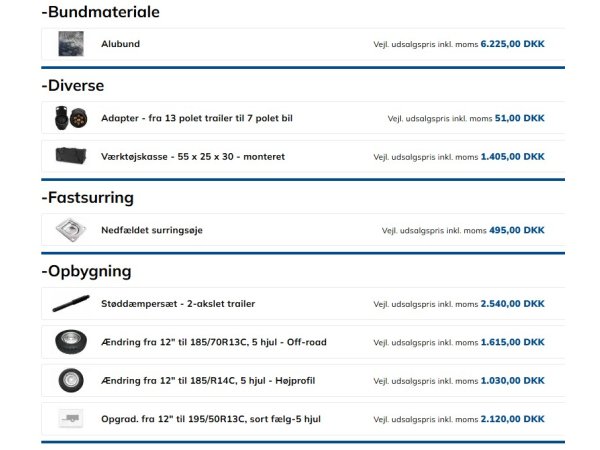
Task: Open the Adapter 13 polet trailer link
Action: [196, 118]
